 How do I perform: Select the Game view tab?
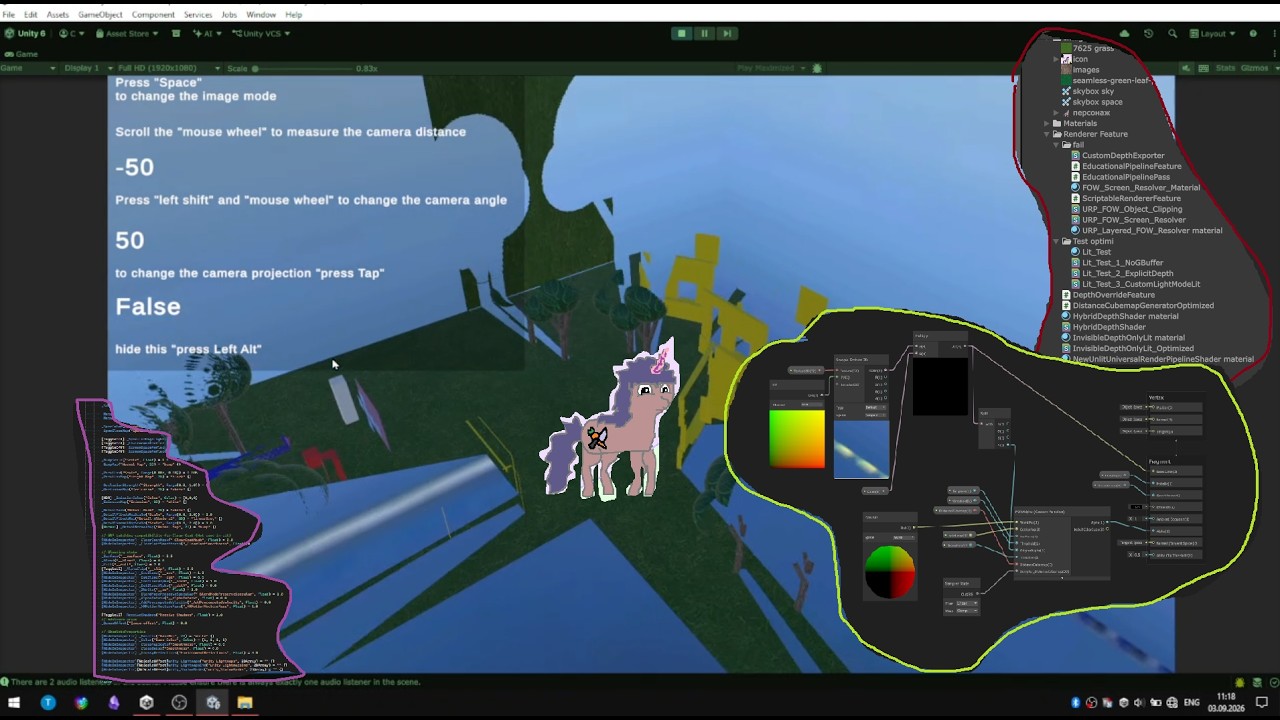[21, 54]
